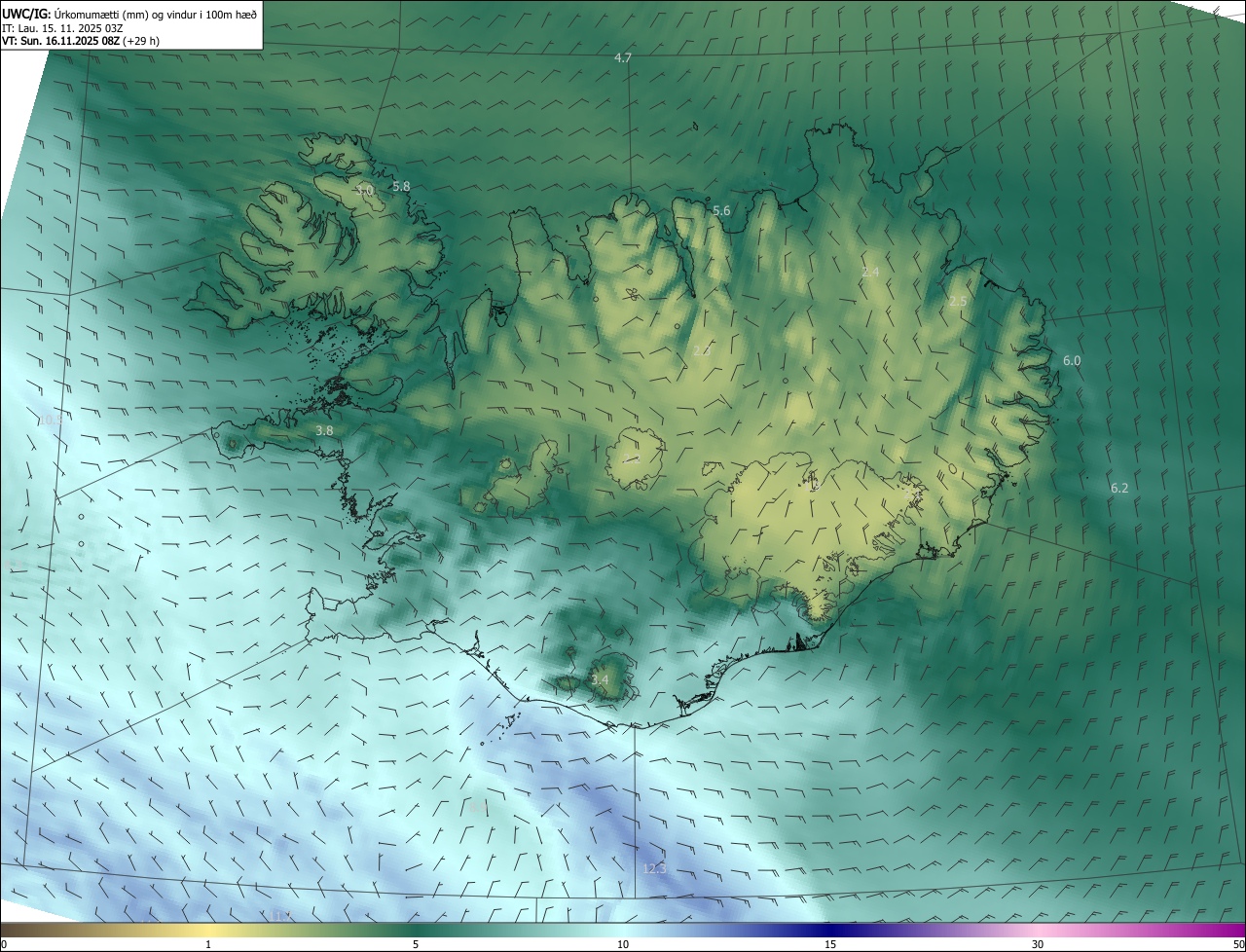
Task: Click the 3.8 value on Snæfellsnes peninsula
Action: tap(325, 430)
